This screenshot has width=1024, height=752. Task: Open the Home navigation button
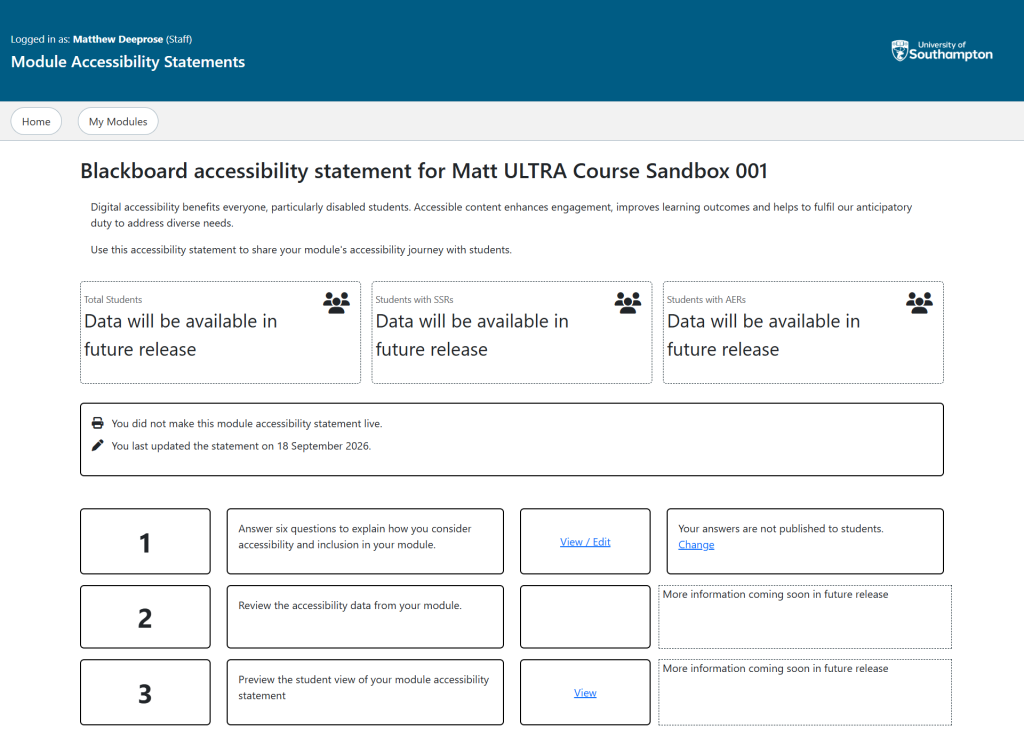pyautogui.click(x=36, y=121)
